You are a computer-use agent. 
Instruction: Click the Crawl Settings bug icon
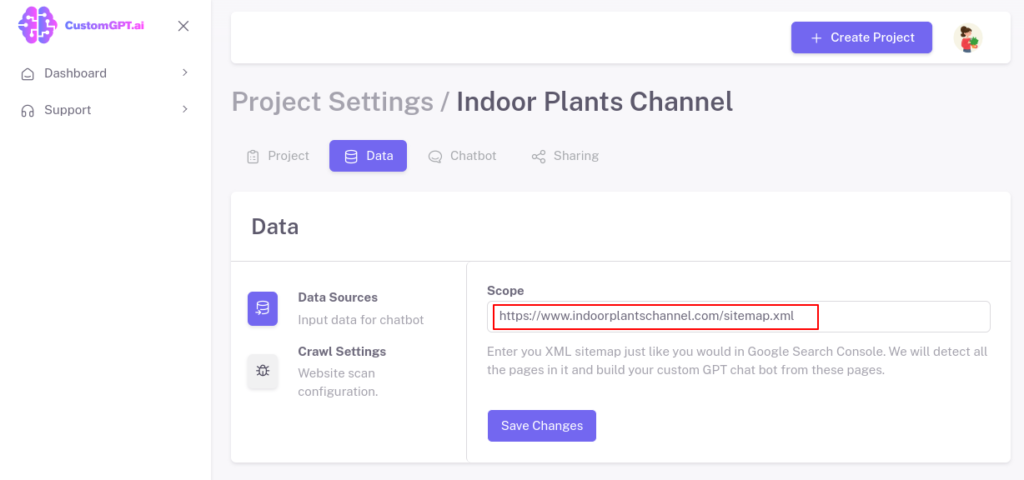coord(263,371)
